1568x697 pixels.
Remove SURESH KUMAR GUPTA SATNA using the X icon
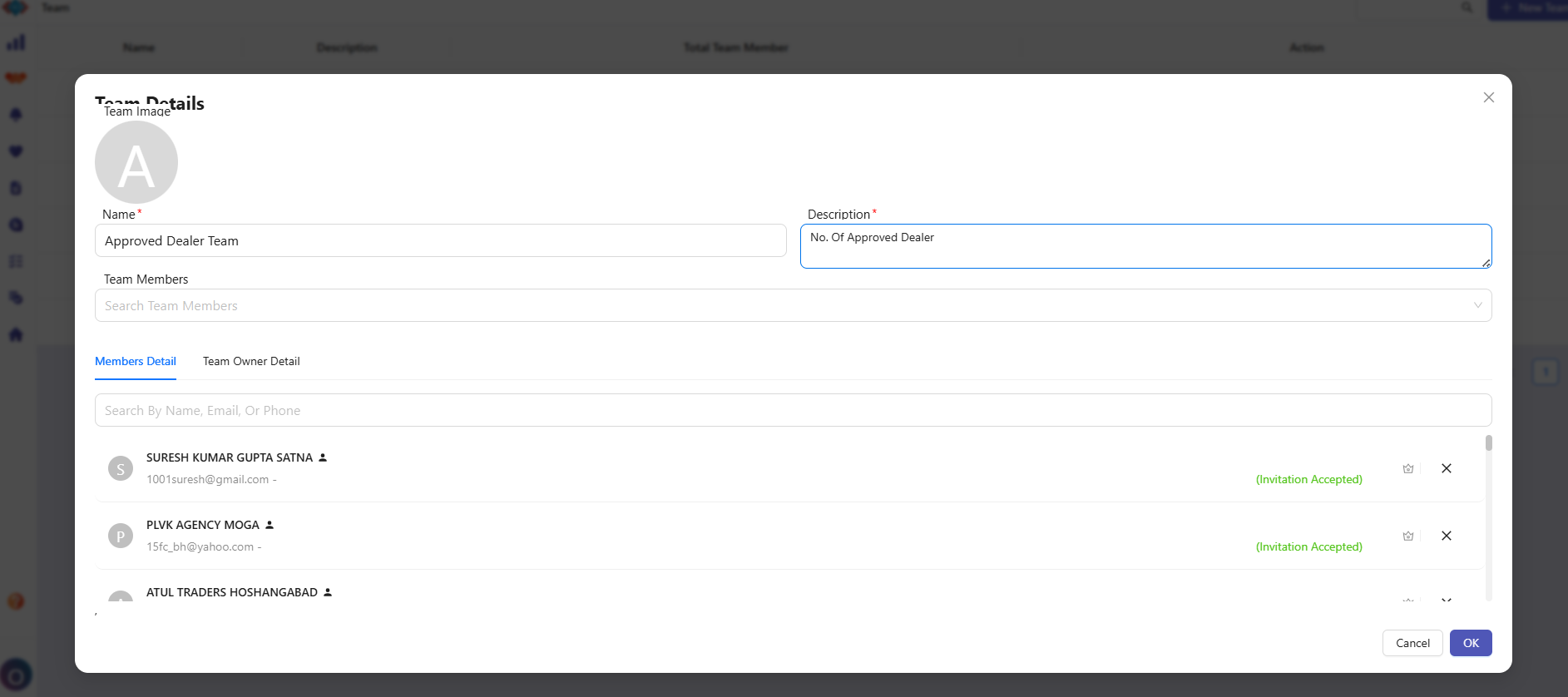coord(1447,468)
